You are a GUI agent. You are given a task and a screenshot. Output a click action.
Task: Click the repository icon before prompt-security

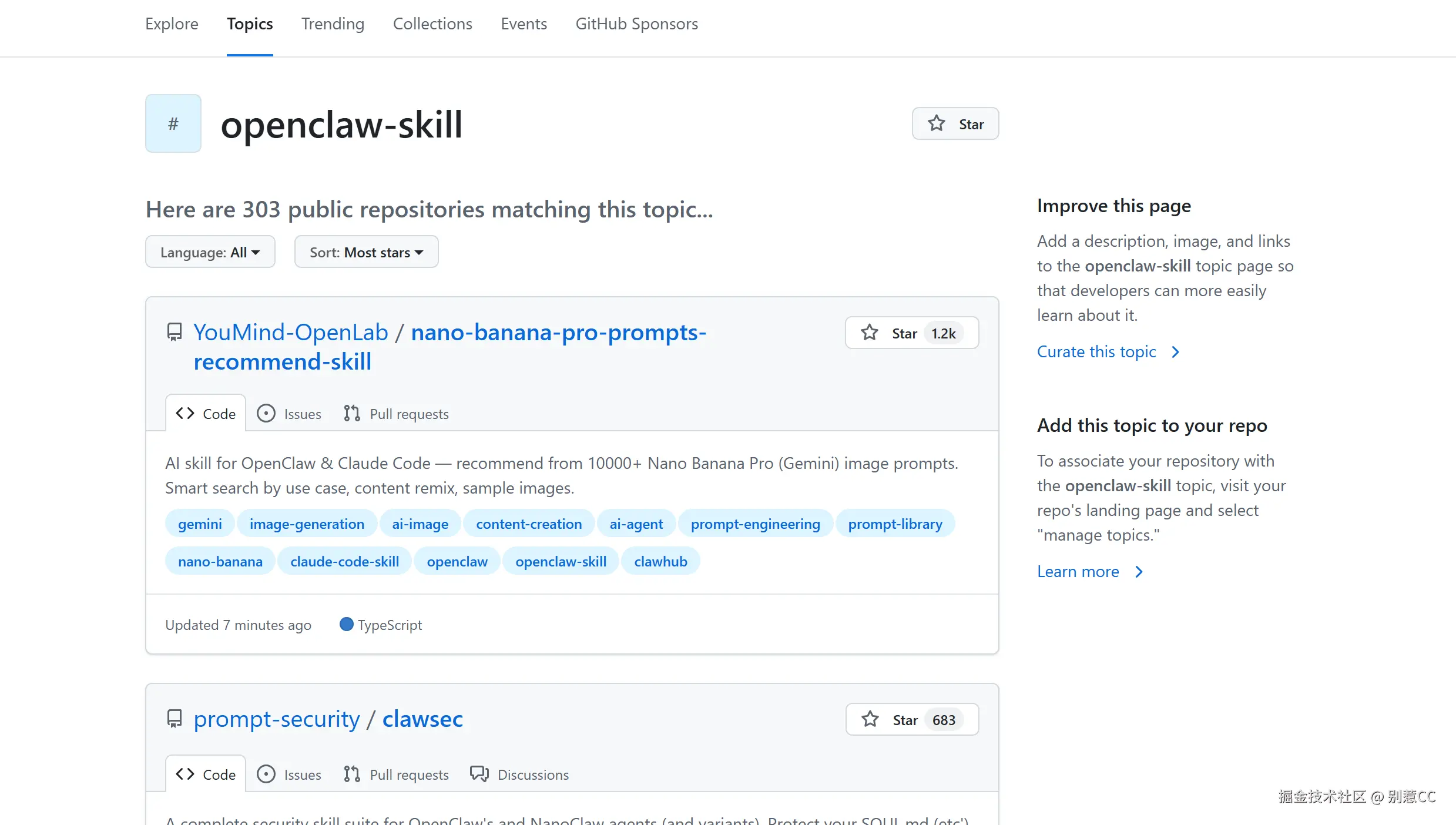(x=174, y=719)
